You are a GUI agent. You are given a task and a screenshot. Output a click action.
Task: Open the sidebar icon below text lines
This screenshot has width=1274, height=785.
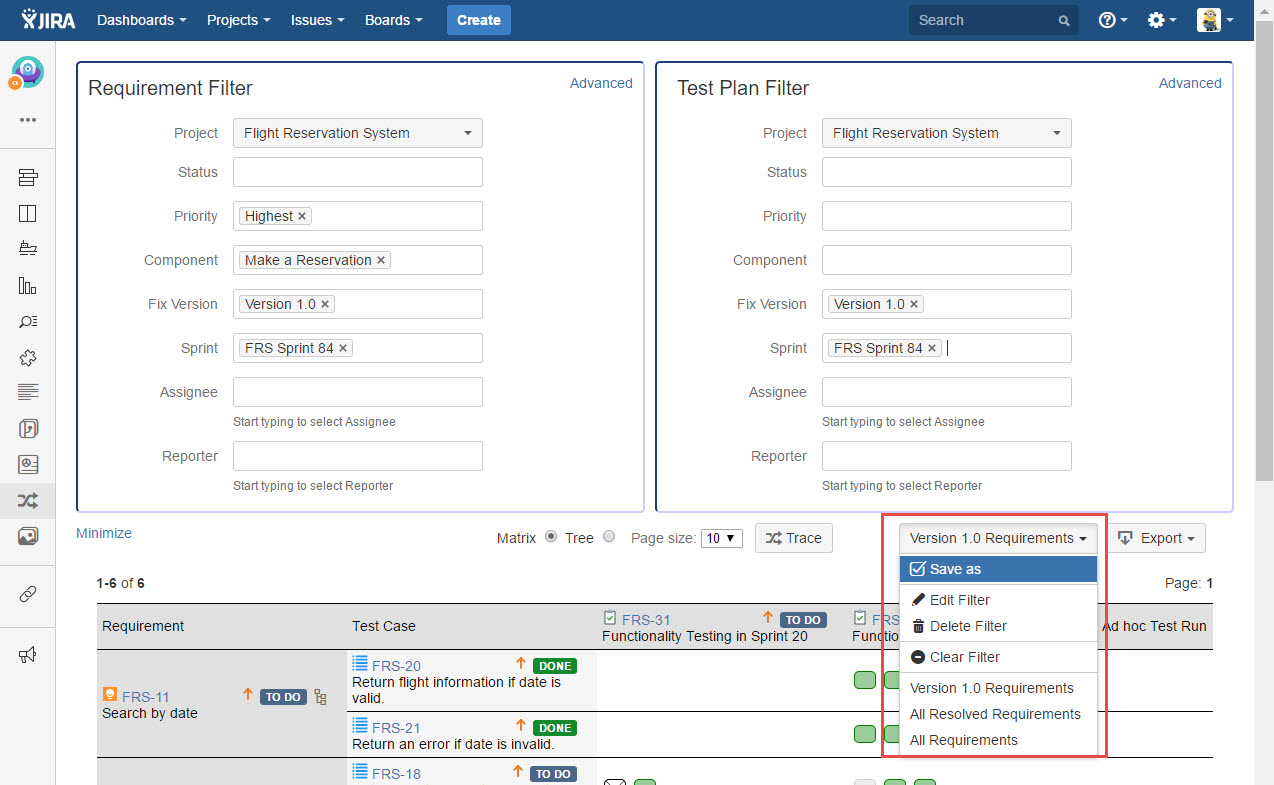[27, 429]
